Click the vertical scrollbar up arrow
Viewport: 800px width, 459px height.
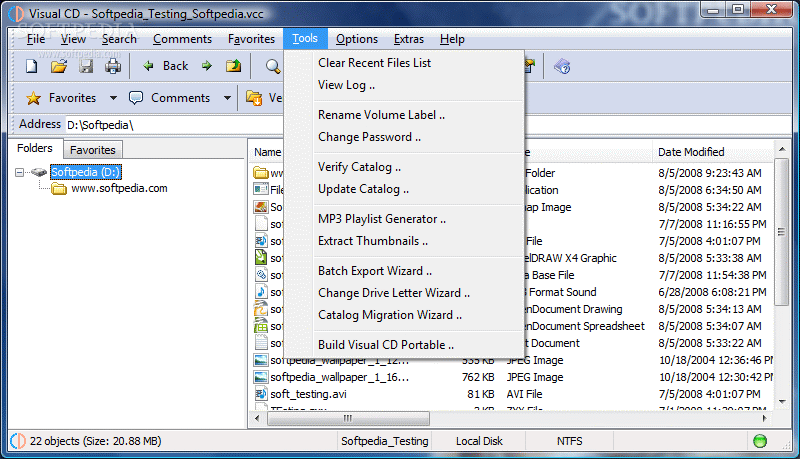[x=782, y=149]
